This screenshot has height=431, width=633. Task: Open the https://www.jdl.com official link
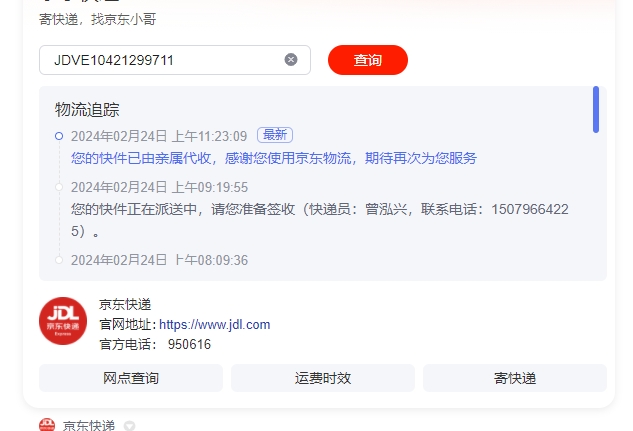(x=214, y=324)
